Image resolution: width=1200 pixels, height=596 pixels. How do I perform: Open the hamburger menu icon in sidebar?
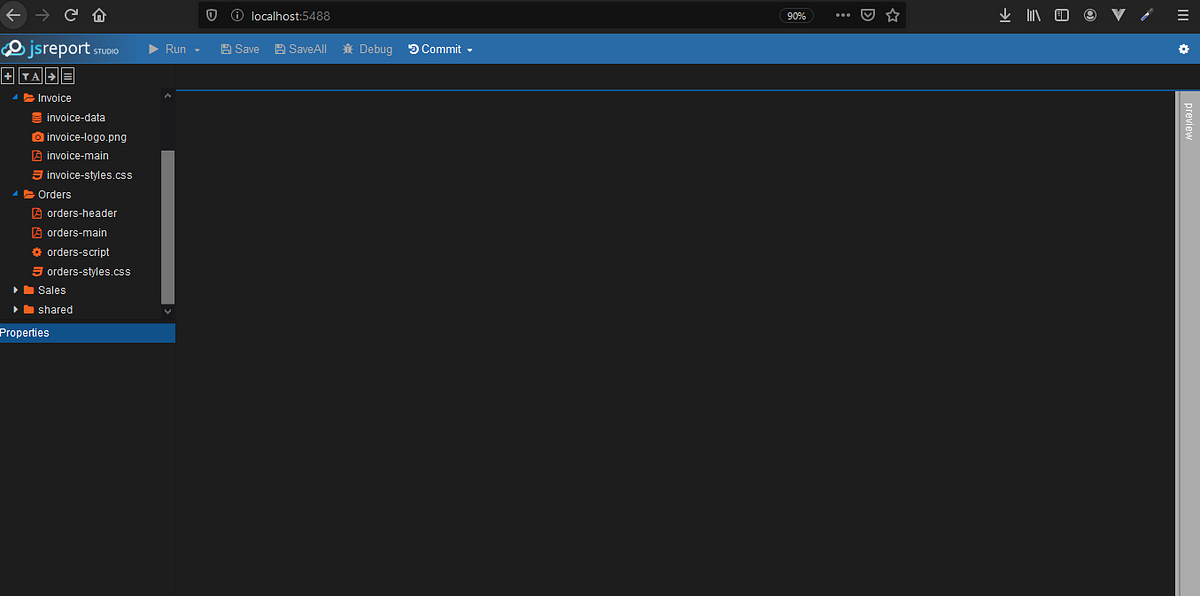[x=67, y=75]
